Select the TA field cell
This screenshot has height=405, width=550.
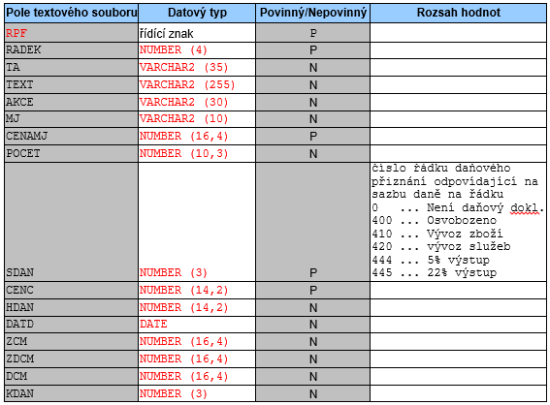pos(72,67)
